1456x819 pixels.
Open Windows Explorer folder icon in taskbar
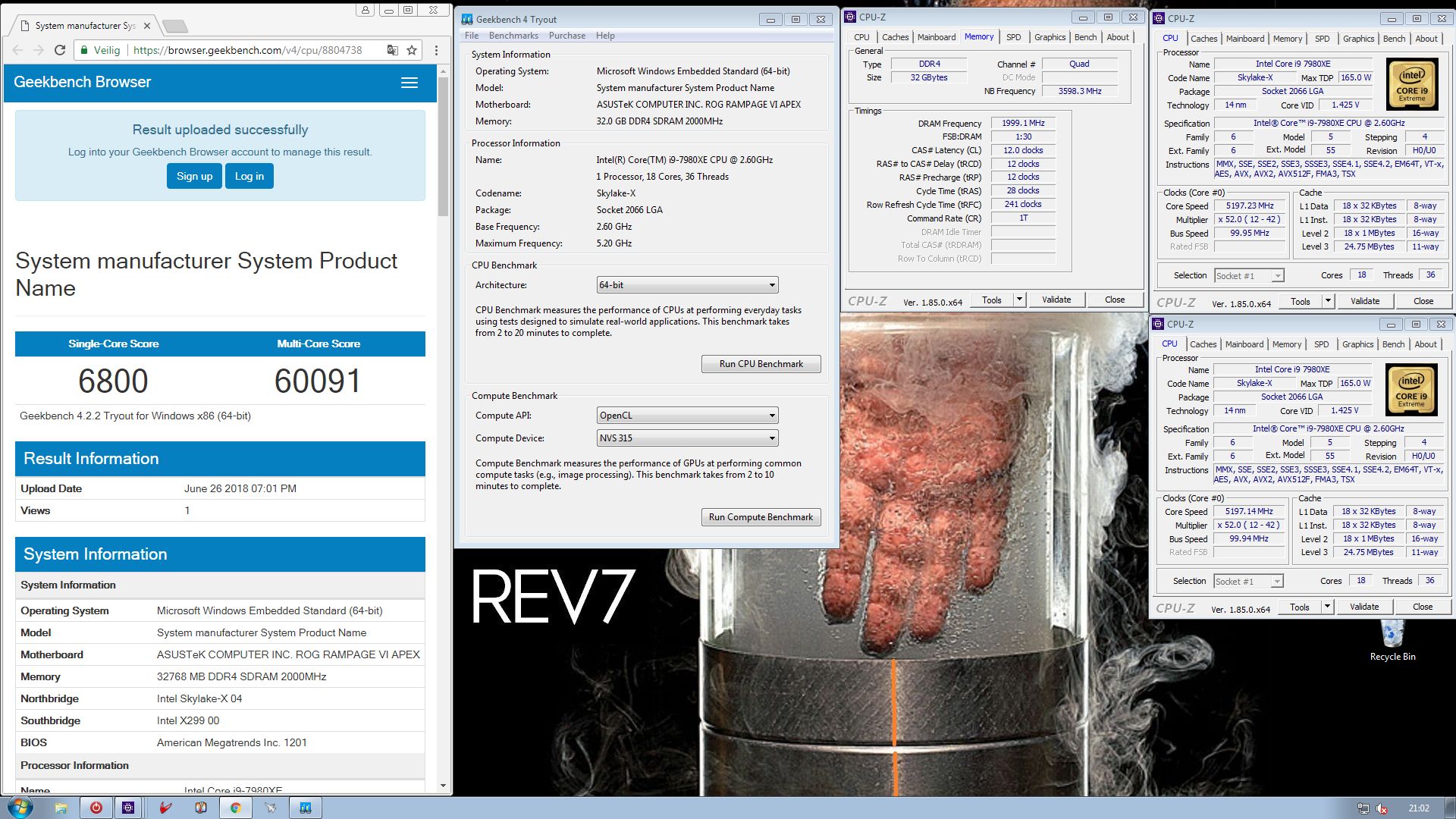[61, 808]
